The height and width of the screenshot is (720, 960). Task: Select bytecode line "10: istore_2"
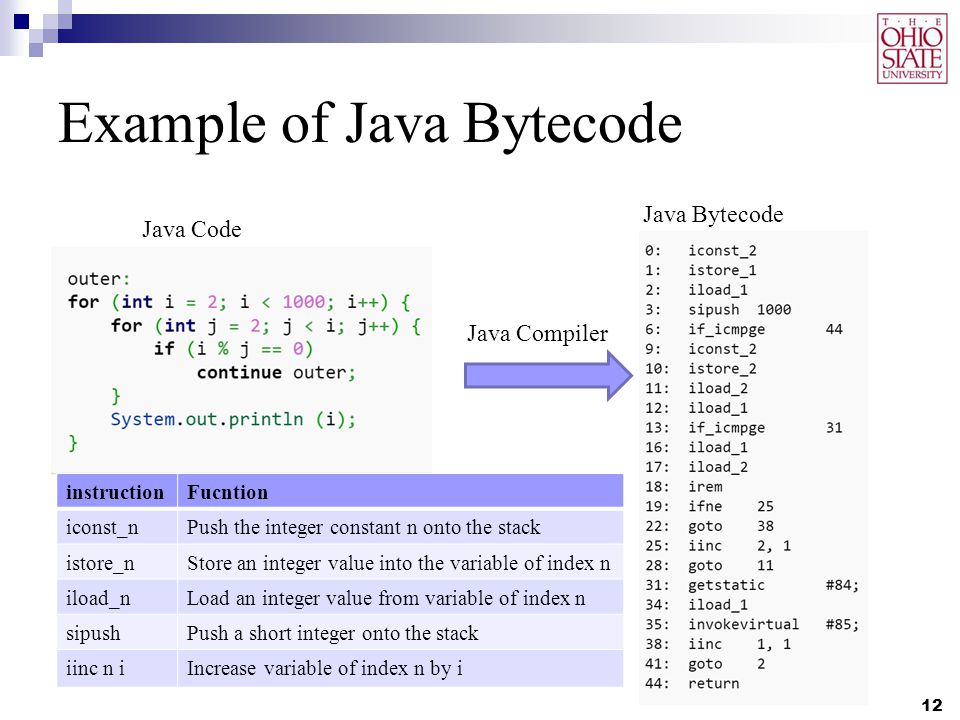(x=700, y=369)
